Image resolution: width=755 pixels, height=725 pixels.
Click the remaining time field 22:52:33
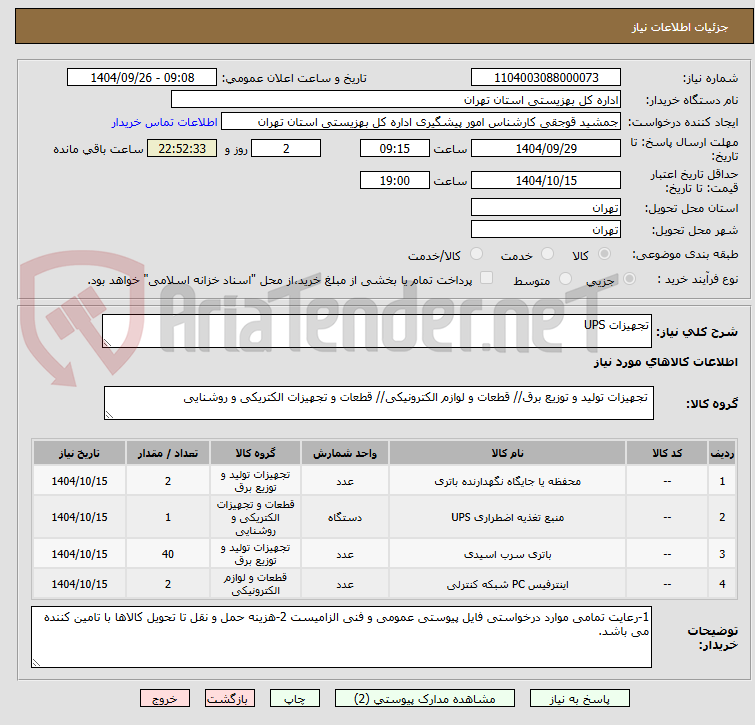pos(182,148)
